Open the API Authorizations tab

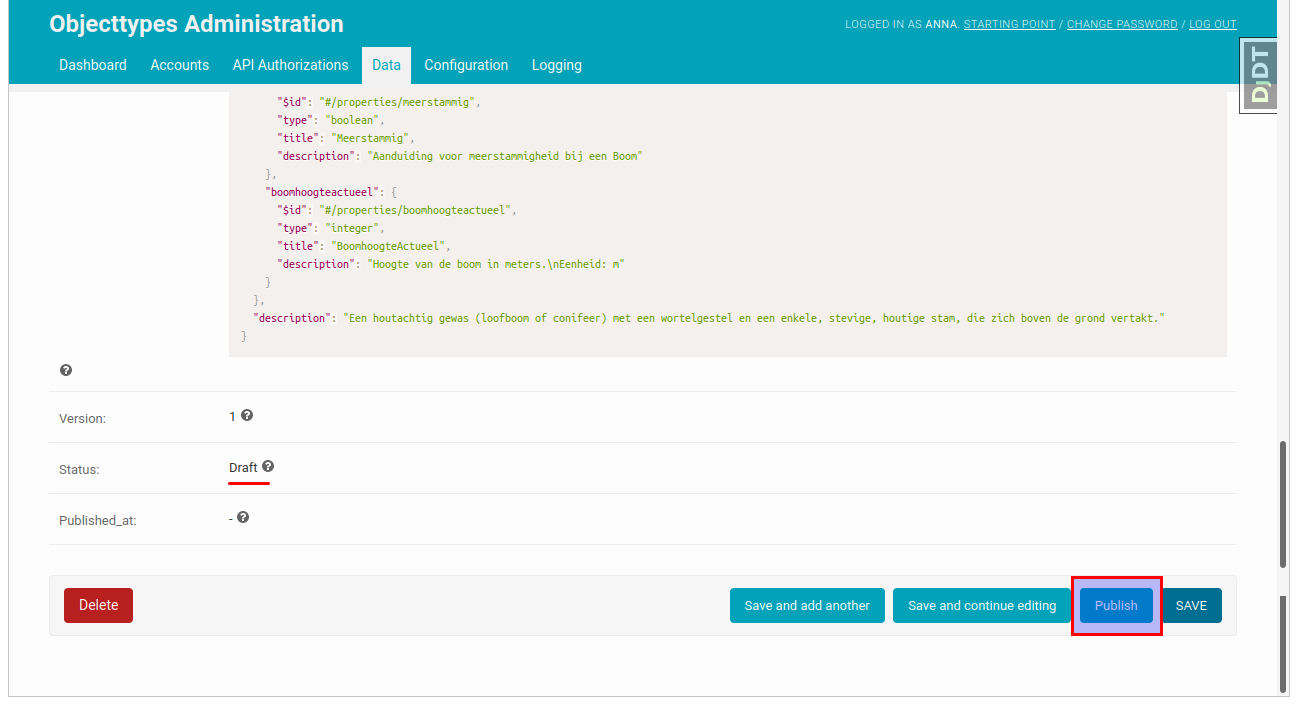[x=291, y=65]
